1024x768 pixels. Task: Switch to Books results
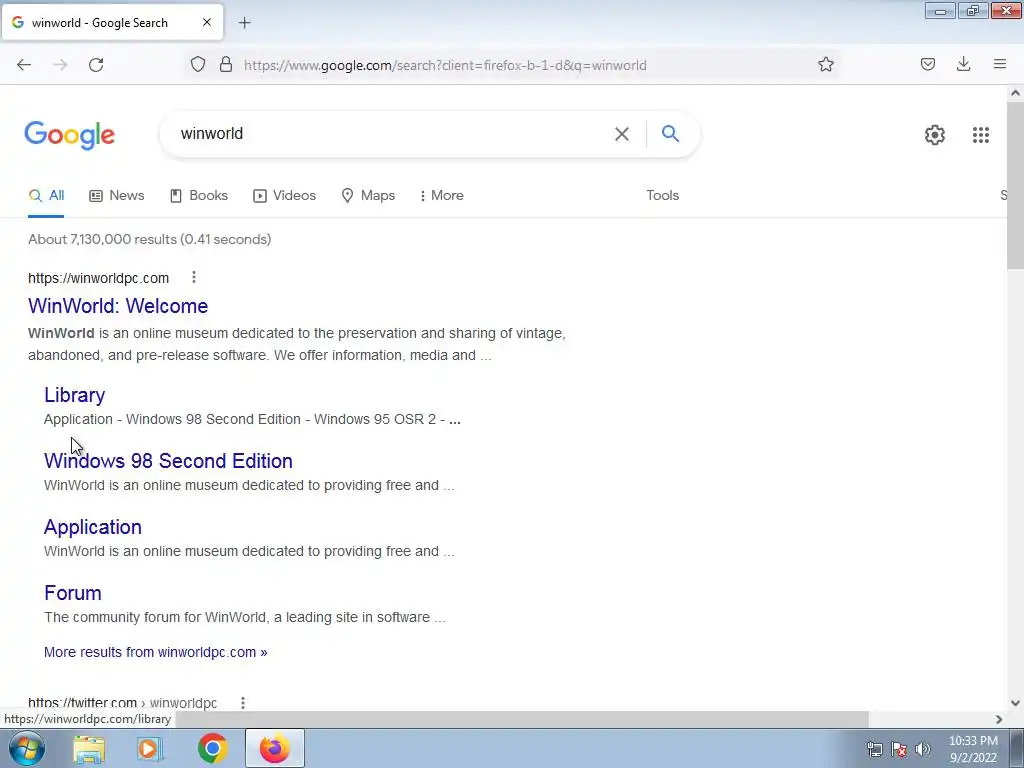(x=199, y=195)
